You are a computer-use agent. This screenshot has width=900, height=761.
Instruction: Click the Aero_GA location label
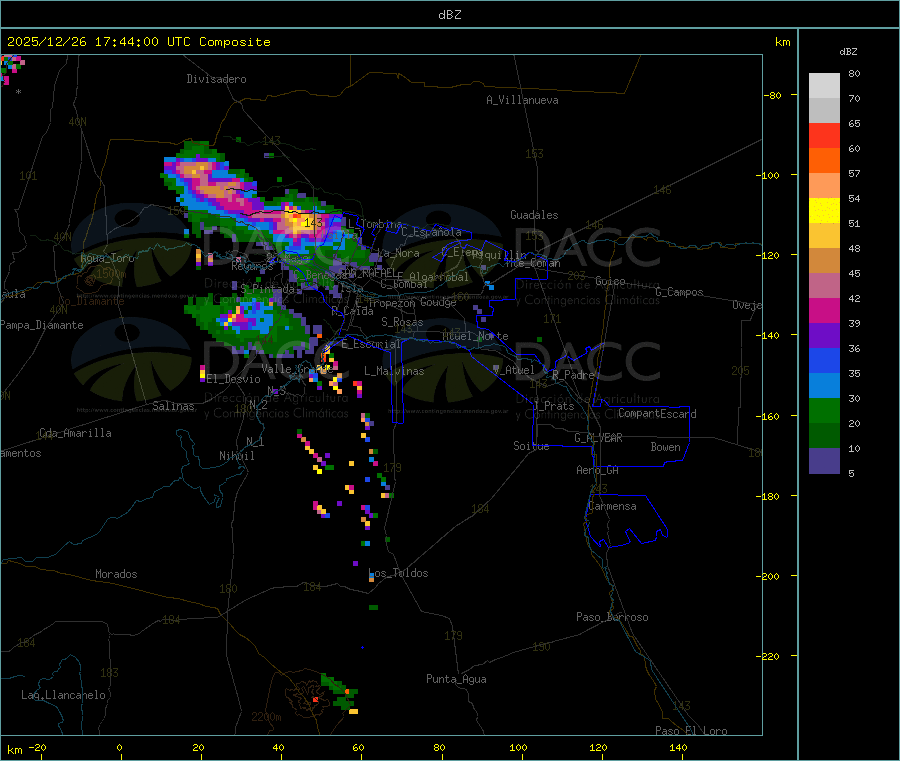point(598,470)
